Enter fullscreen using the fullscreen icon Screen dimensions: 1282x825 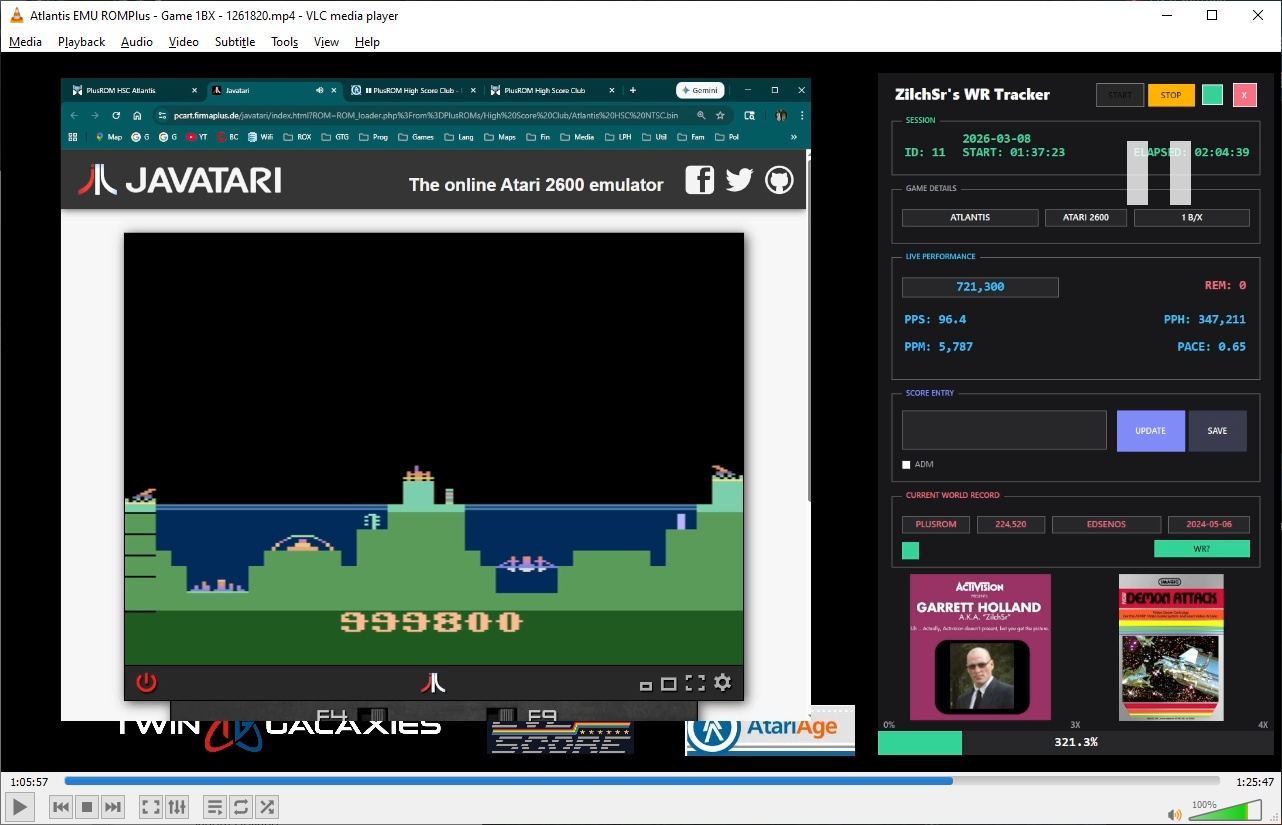point(150,807)
